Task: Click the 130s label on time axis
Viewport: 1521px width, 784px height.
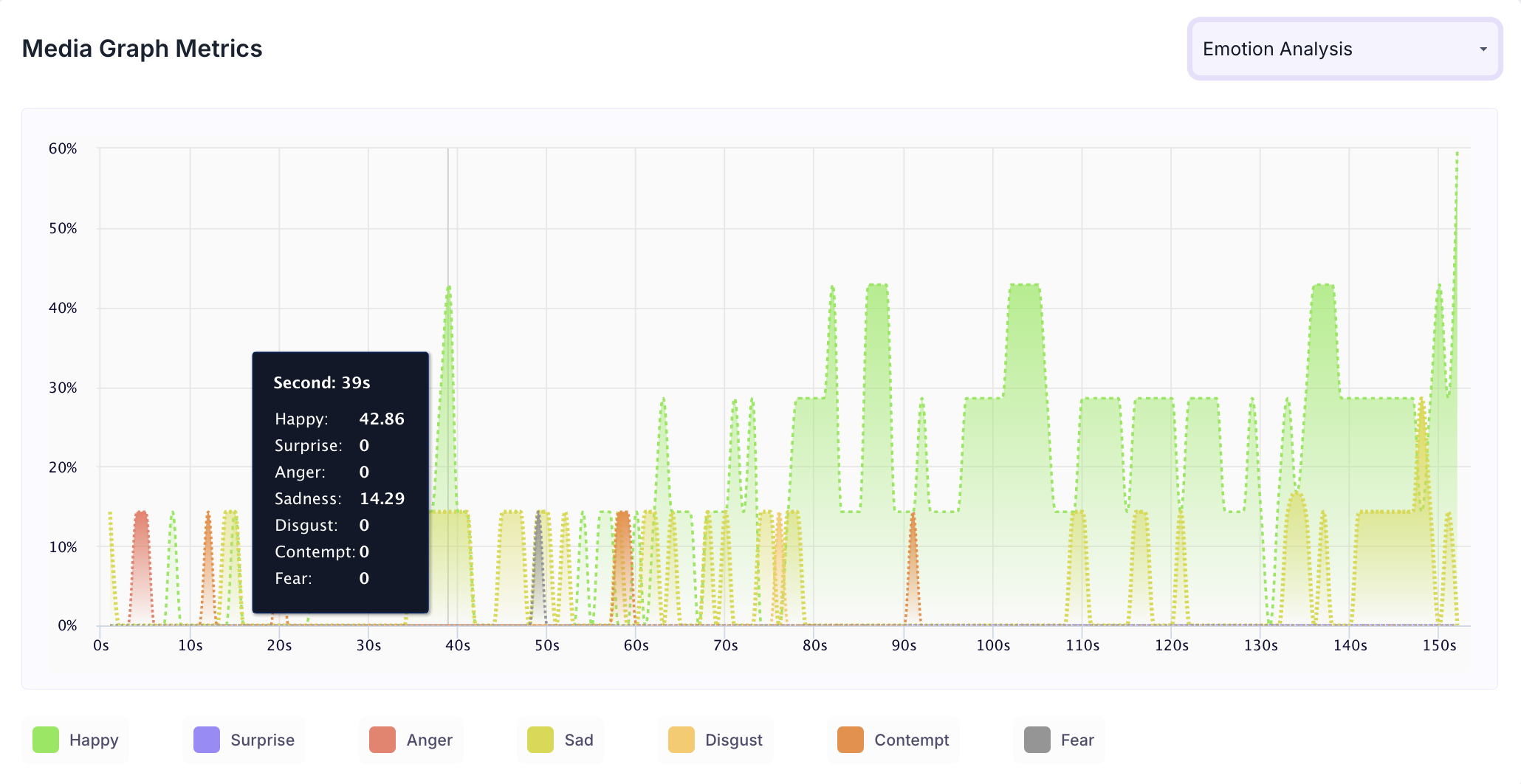Action: pos(1261,645)
